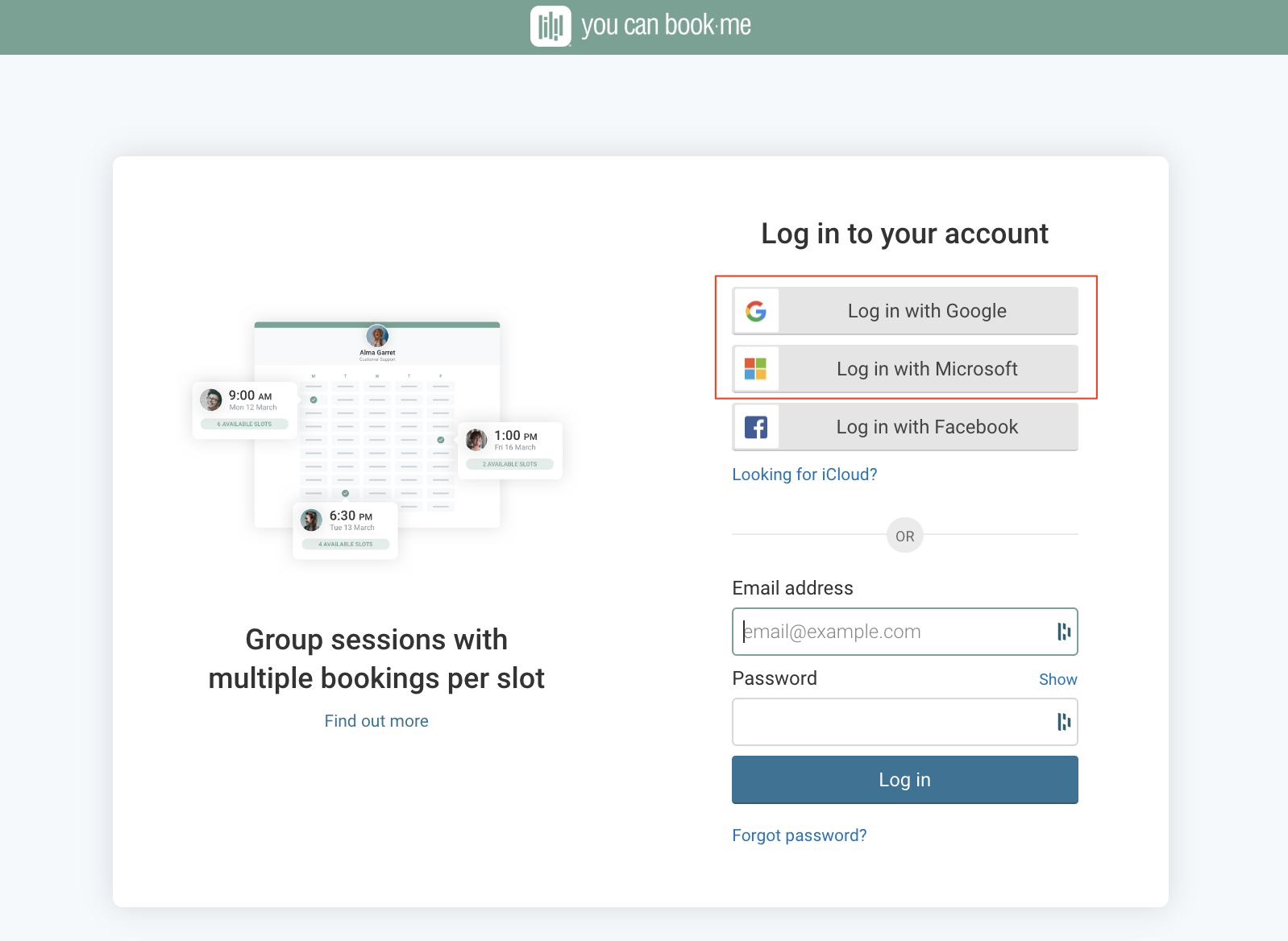Viewport: 1288px width, 941px height.
Task: Click the OR divider badge
Action: pos(905,536)
